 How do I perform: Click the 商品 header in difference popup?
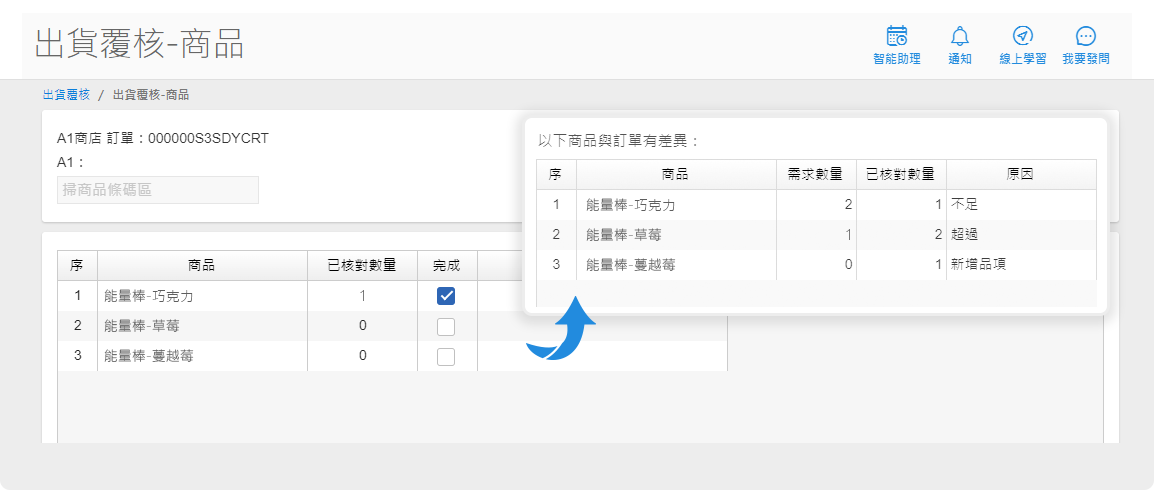[676, 174]
